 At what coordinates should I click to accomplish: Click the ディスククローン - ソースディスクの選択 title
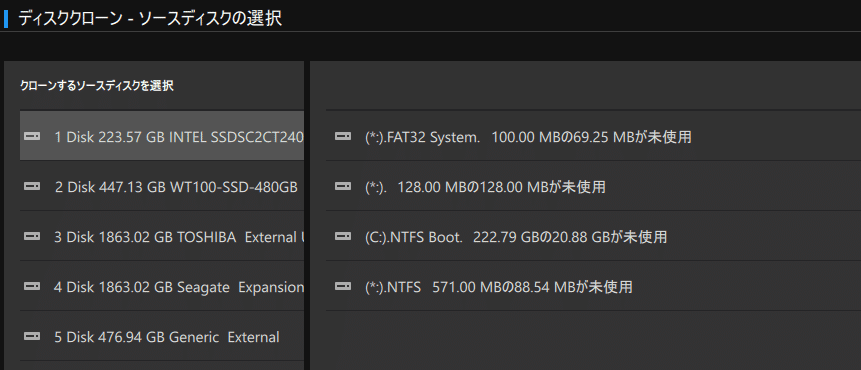tap(150, 18)
